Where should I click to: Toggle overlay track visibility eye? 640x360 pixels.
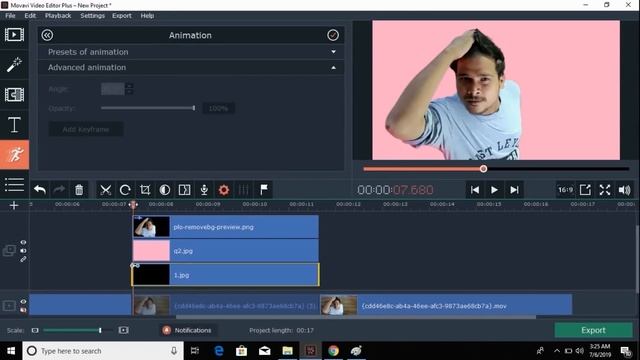click(23, 242)
